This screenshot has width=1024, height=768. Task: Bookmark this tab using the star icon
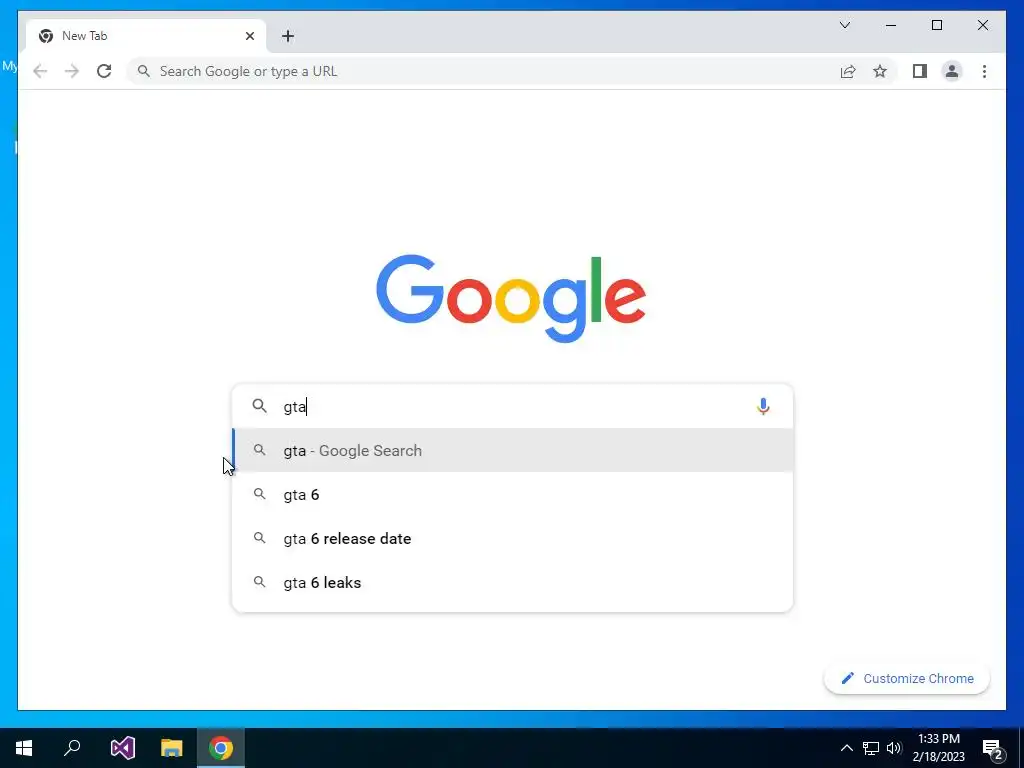click(x=880, y=71)
